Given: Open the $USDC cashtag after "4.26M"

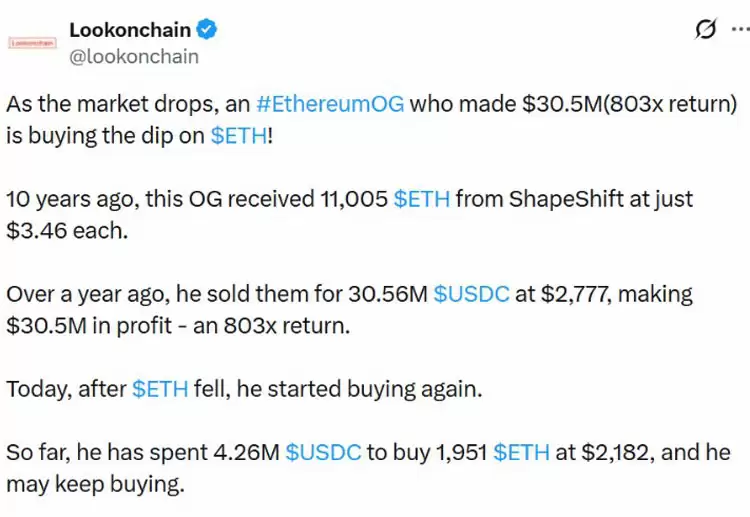Looking at the screenshot, I should pos(323,452).
